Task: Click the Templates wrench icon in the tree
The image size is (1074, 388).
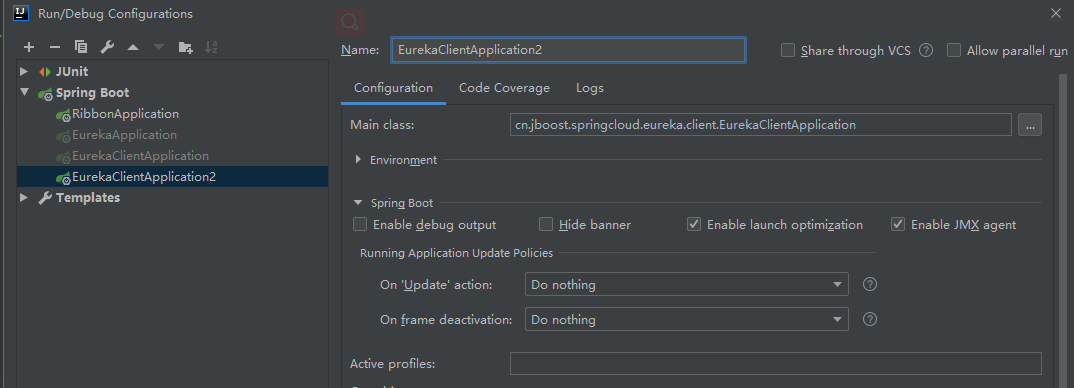Action: click(45, 198)
